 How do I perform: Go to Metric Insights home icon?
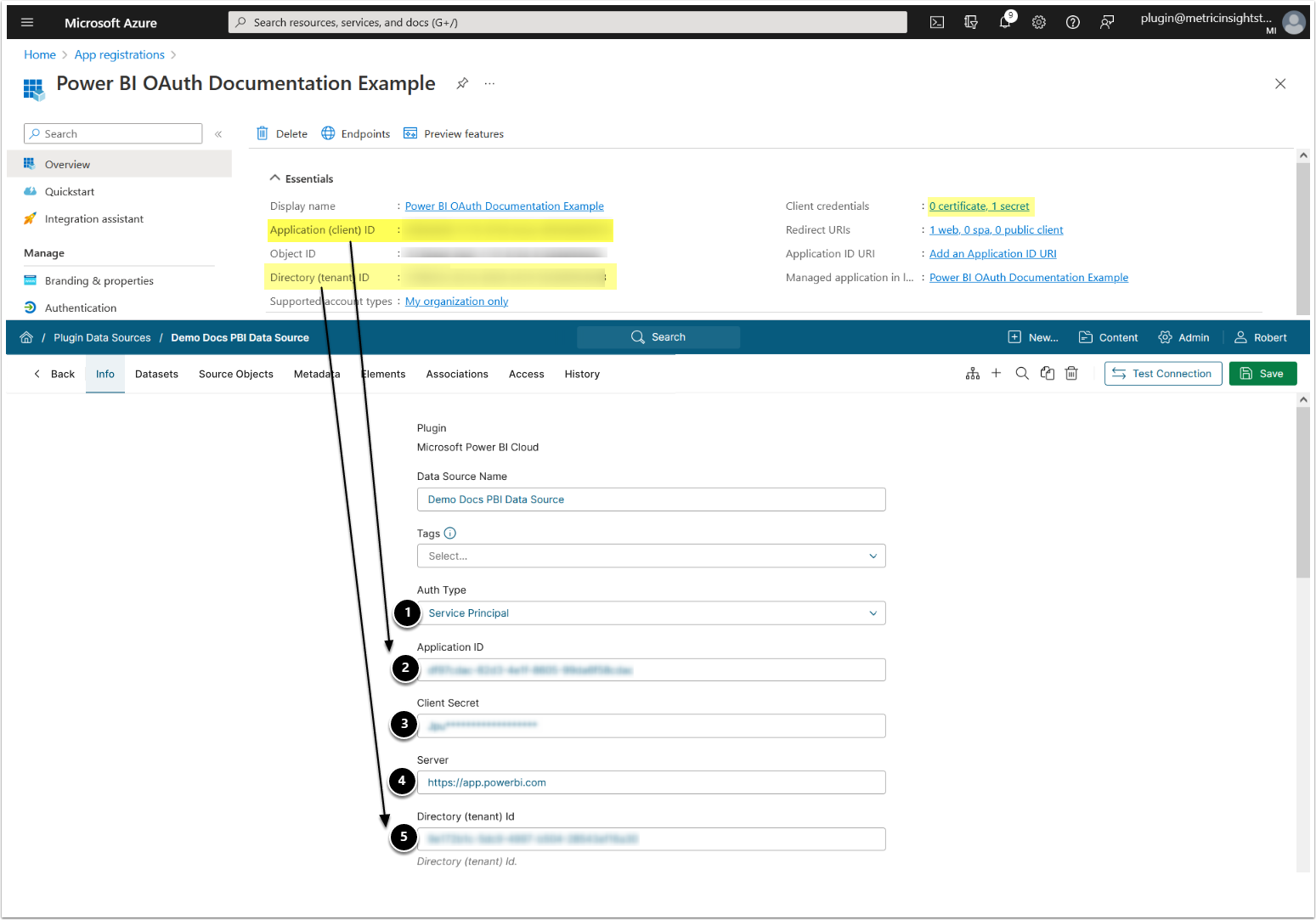[x=26, y=337]
